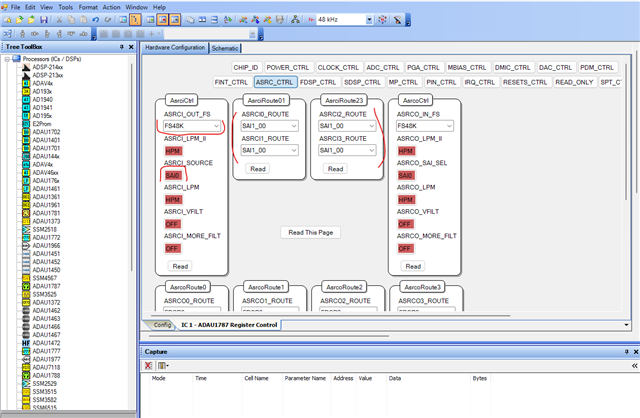Image resolution: width=640 pixels, height=418 pixels.
Task: Pin the Capture panel
Action: (627, 351)
